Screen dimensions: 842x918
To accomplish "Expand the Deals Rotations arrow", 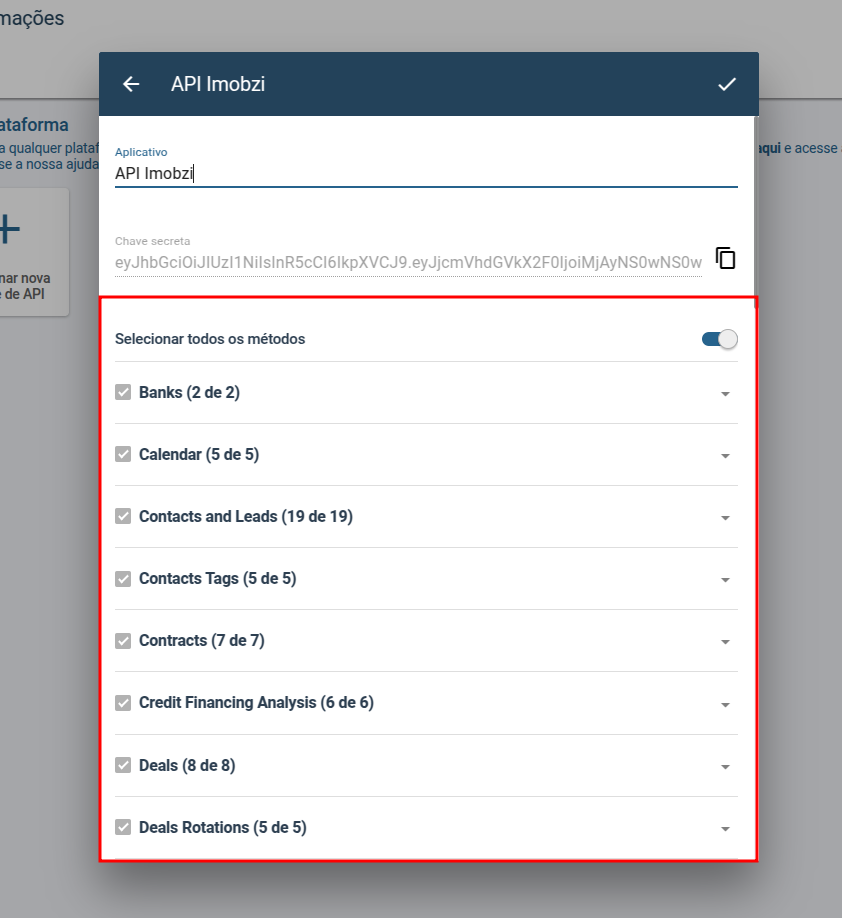I will pos(725,829).
